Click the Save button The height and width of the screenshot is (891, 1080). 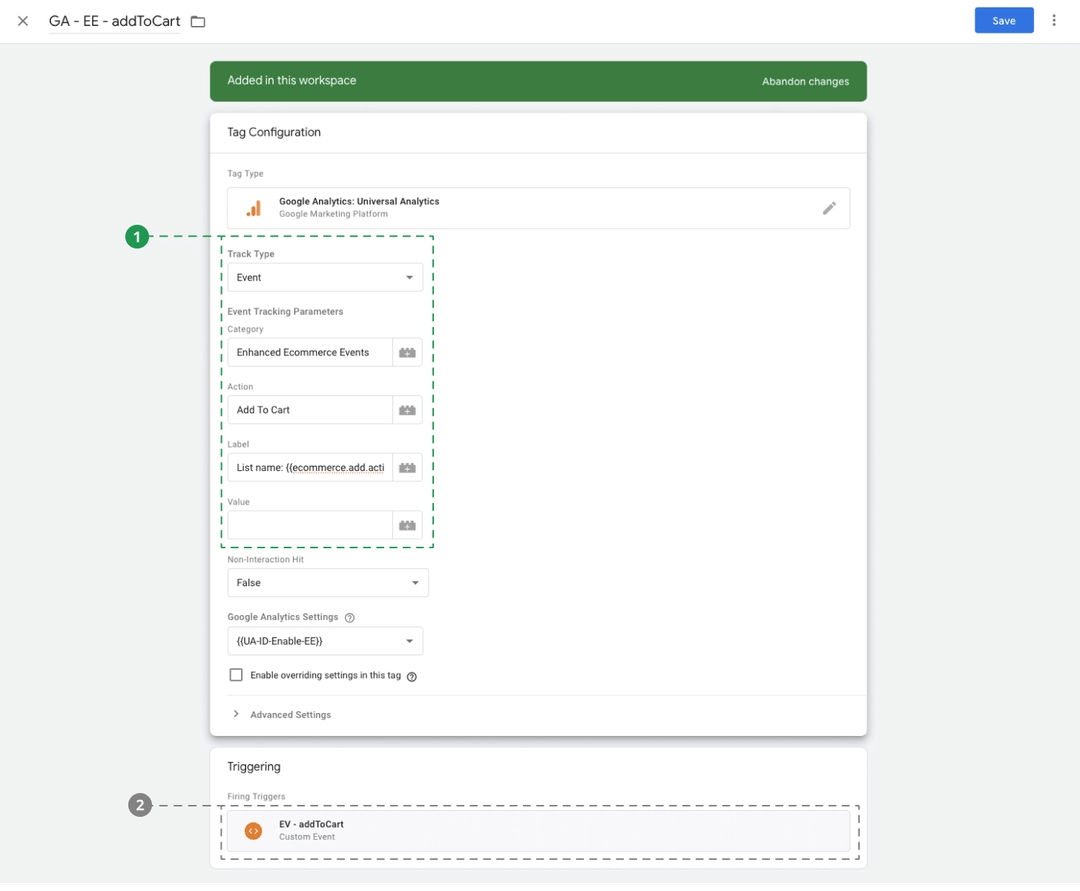tap(1003, 21)
